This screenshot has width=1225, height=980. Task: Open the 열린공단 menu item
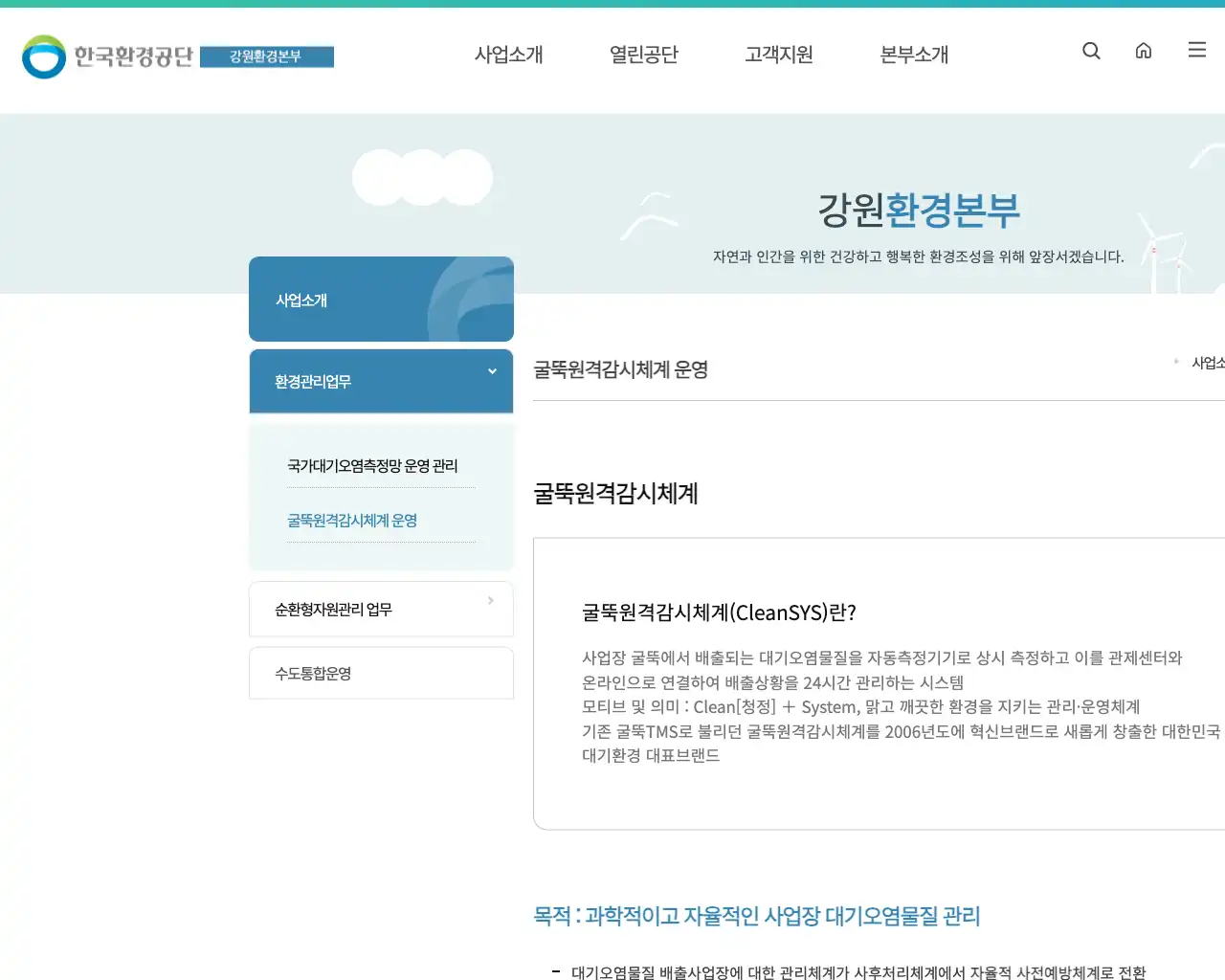point(643,55)
